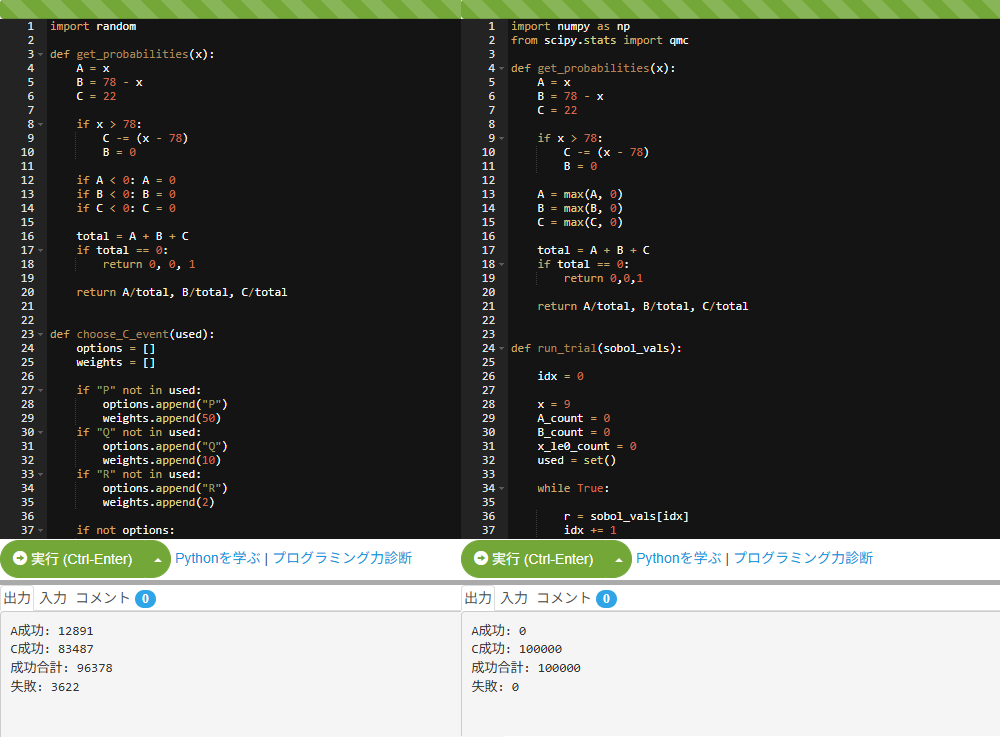This screenshot has height=737, width=1000.
Task: Open the left 実行 button dropdown arrow
Action: (158, 560)
